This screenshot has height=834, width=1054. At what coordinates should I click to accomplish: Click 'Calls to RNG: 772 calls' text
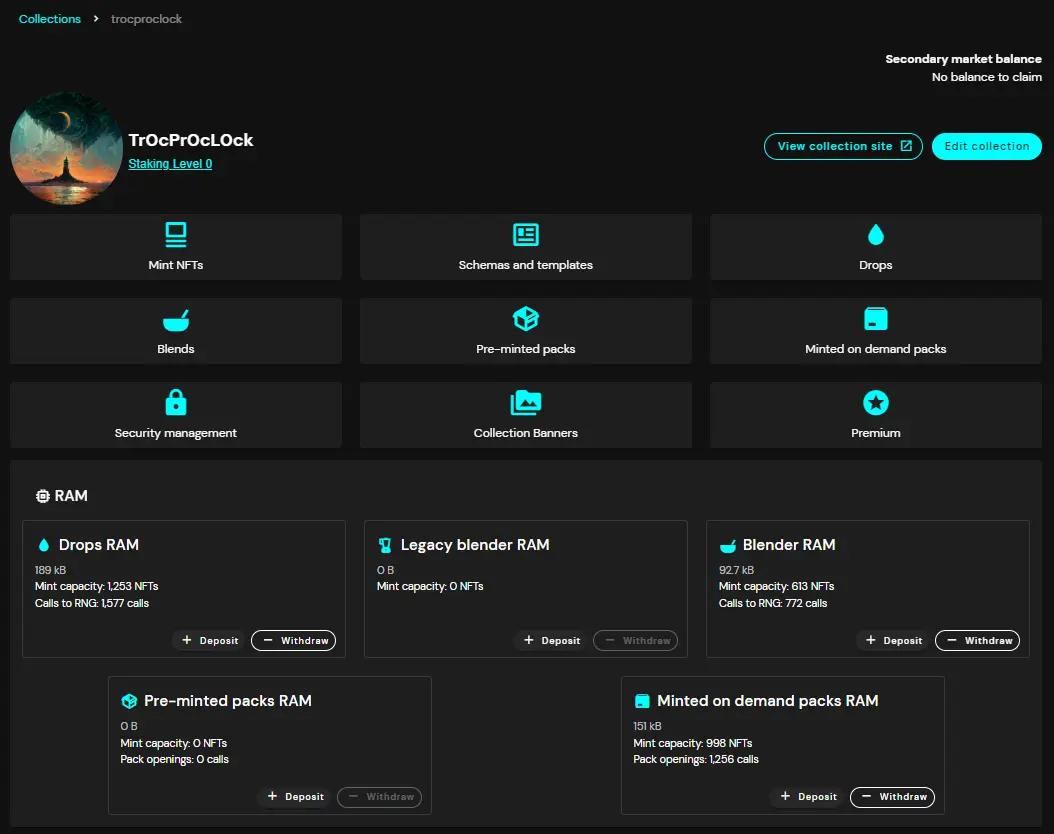pos(773,603)
